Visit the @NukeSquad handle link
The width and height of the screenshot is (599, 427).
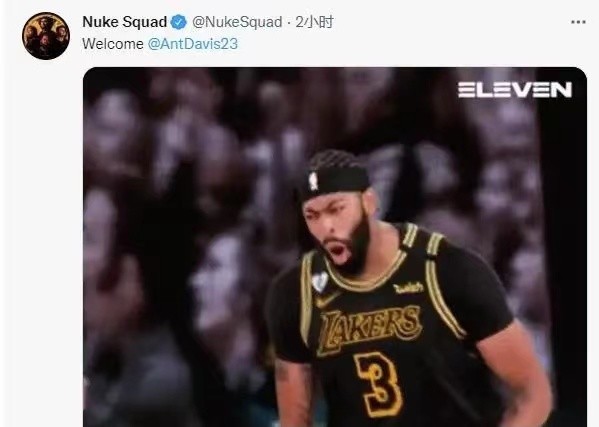pos(237,22)
